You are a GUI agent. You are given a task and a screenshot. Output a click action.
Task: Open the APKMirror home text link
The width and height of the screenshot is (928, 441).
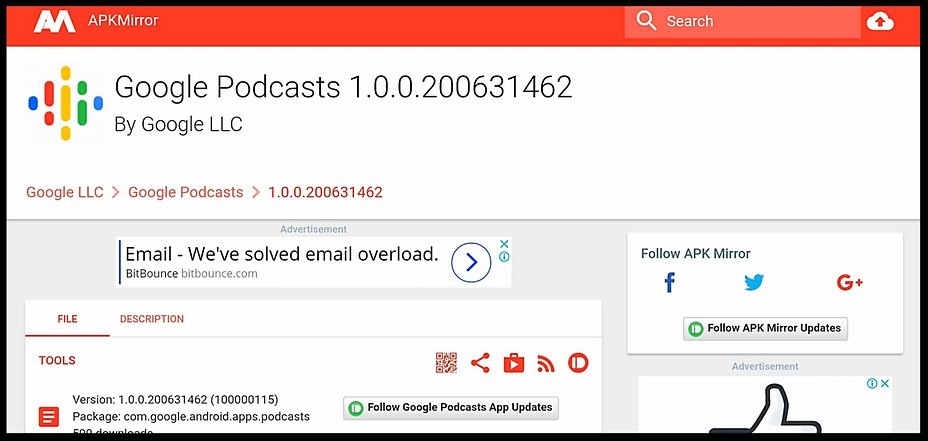pos(123,21)
